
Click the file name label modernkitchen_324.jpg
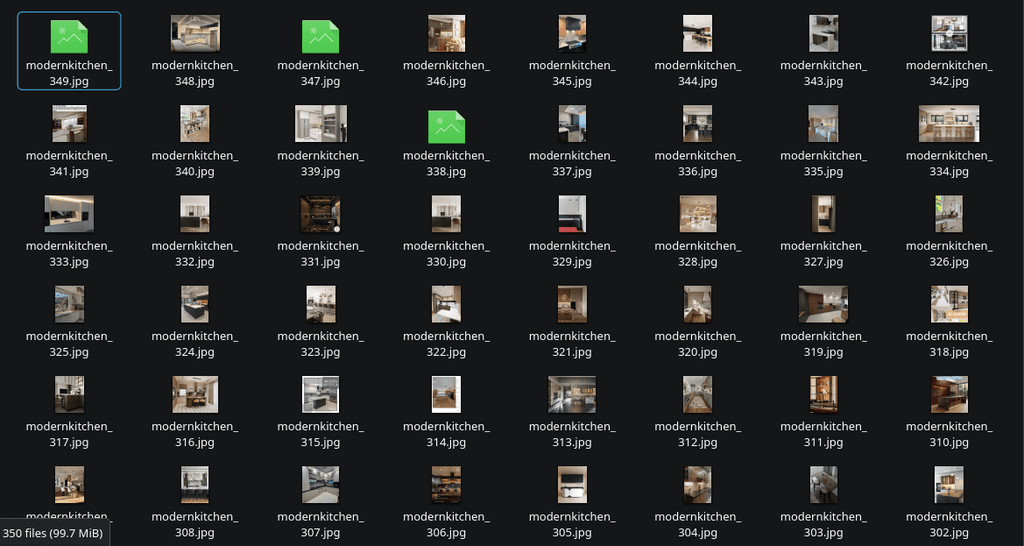(x=195, y=344)
